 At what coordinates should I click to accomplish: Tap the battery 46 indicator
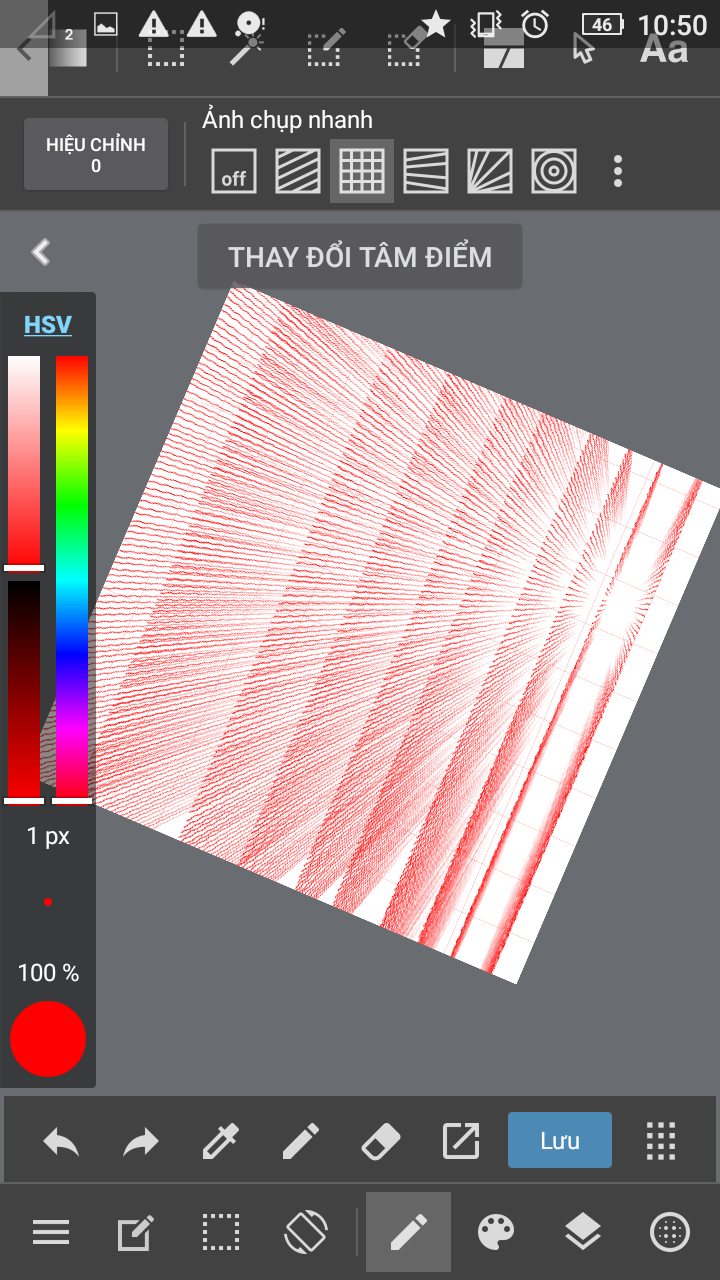click(602, 24)
